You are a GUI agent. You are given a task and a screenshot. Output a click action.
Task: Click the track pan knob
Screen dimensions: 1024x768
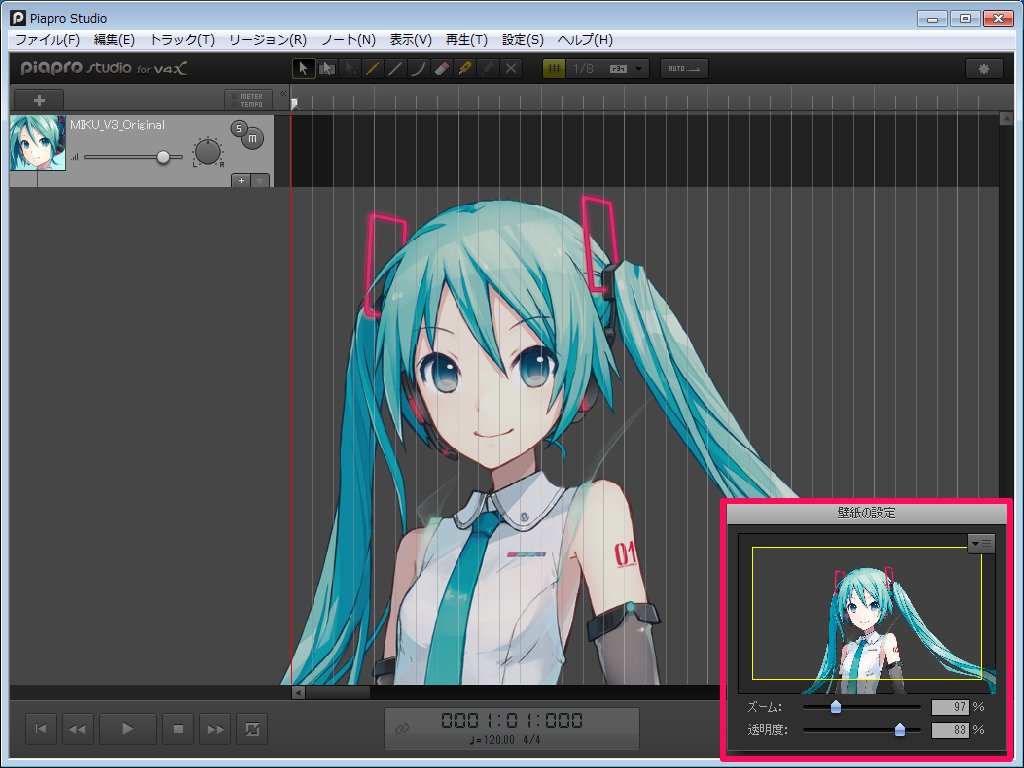(x=208, y=152)
